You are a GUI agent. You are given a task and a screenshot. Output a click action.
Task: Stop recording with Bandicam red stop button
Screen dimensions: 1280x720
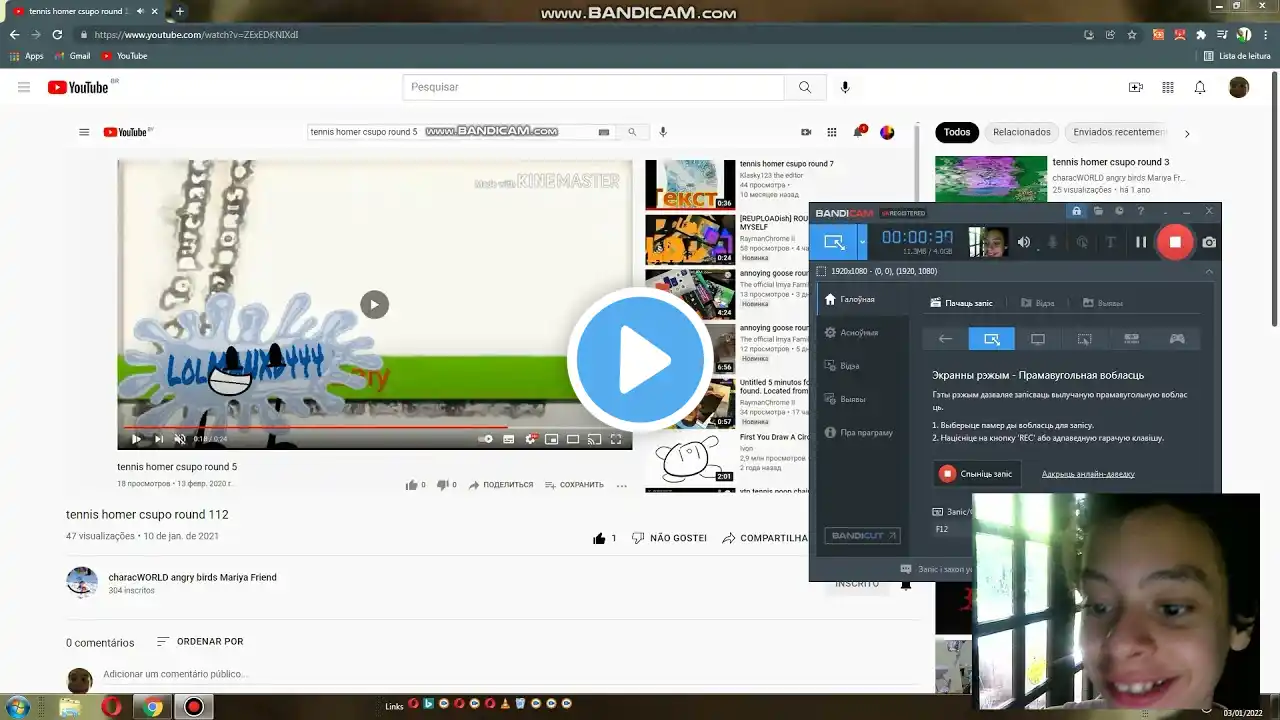[x=1175, y=242]
